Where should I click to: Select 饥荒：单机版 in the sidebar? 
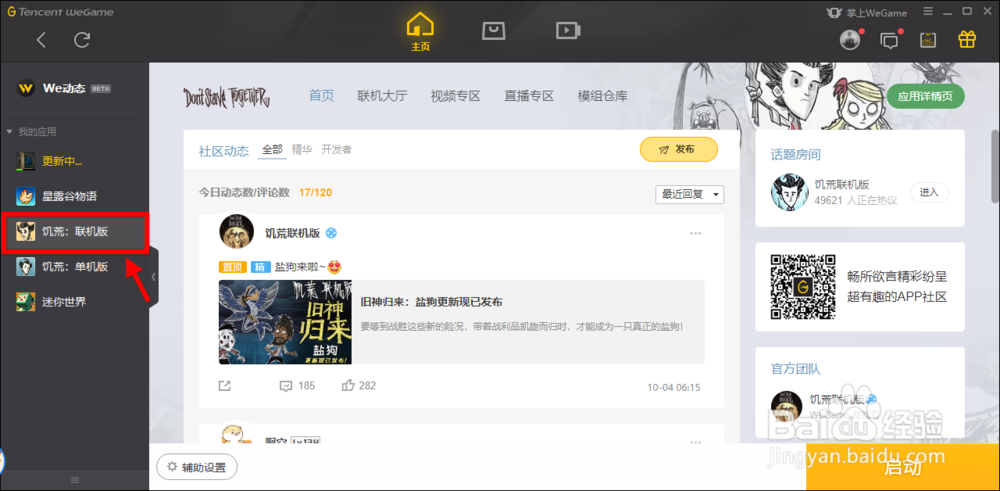pos(74,267)
